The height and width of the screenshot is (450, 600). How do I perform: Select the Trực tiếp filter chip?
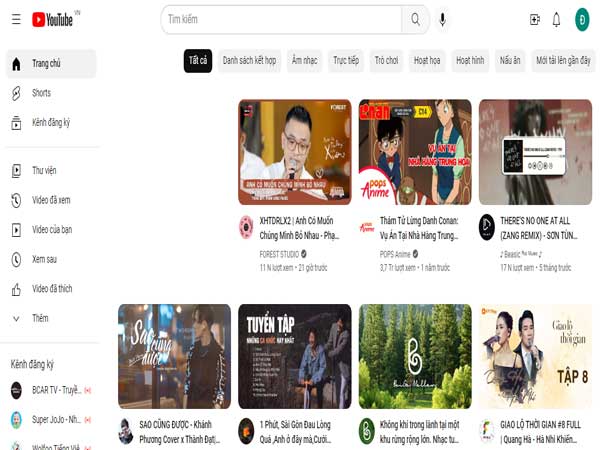[x=346, y=61]
